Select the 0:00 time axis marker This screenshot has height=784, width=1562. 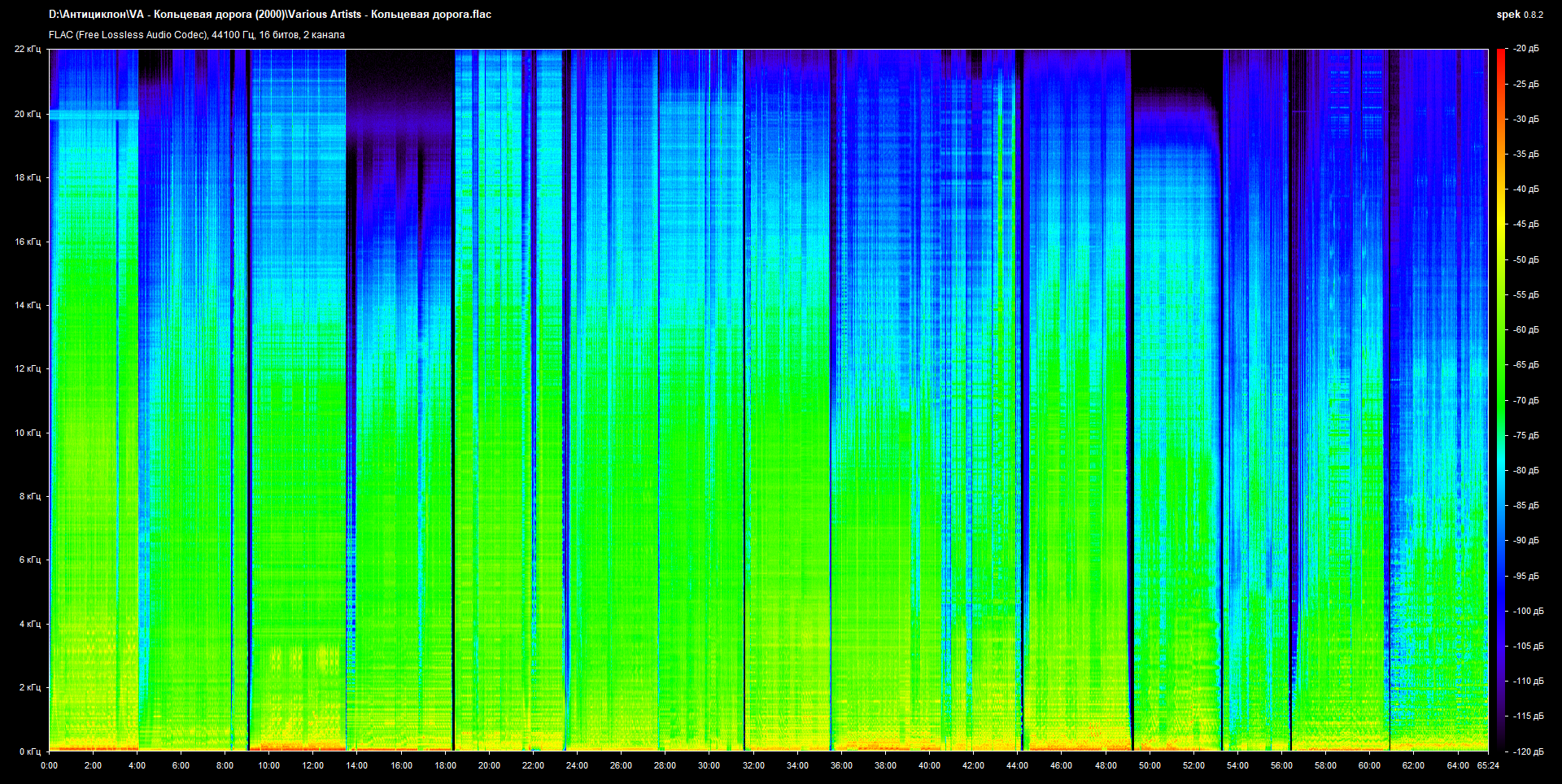tap(50, 765)
